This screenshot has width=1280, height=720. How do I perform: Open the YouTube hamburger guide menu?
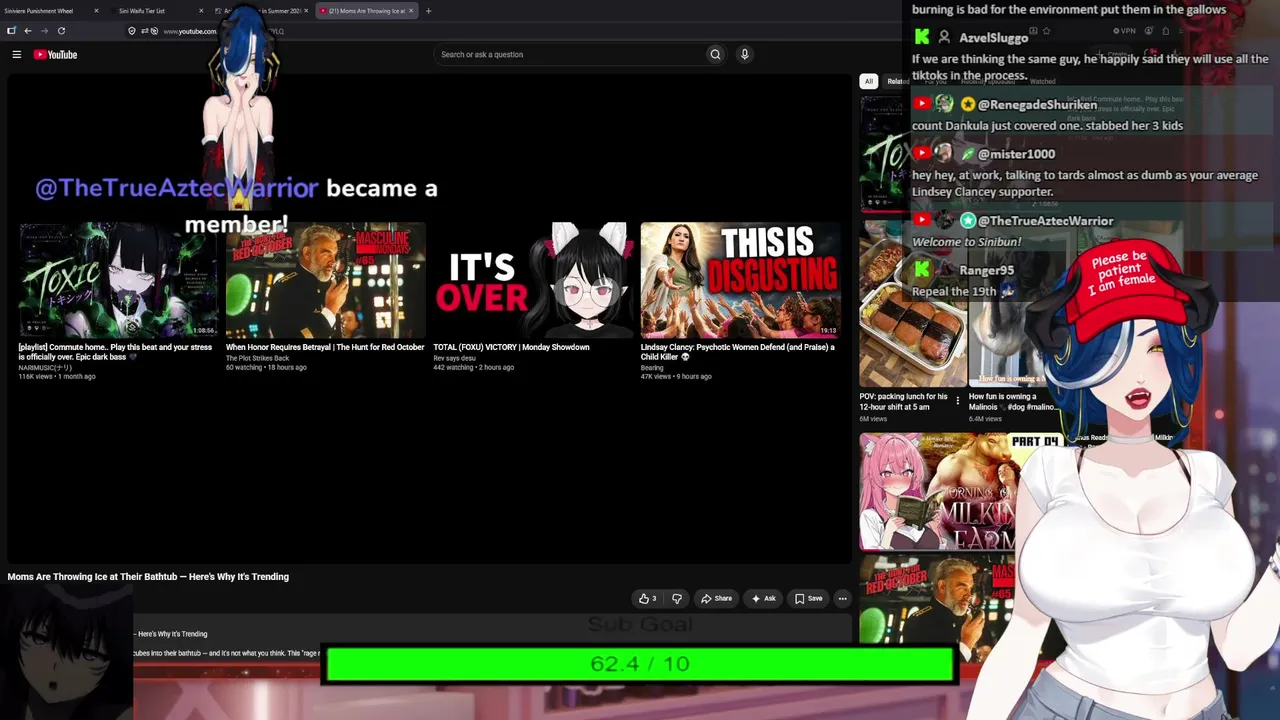[17, 55]
